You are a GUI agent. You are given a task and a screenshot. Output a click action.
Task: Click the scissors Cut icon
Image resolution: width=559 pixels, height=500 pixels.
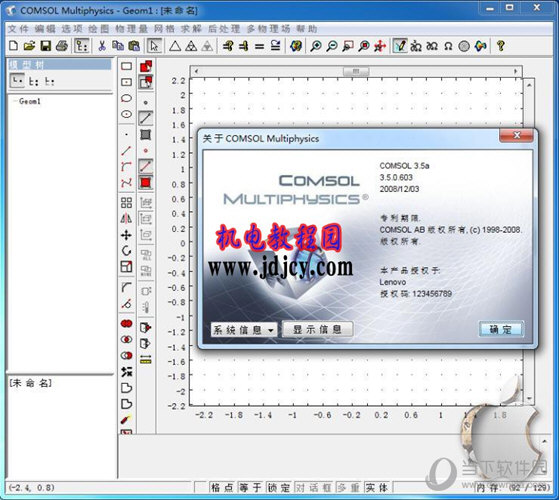coord(102,46)
